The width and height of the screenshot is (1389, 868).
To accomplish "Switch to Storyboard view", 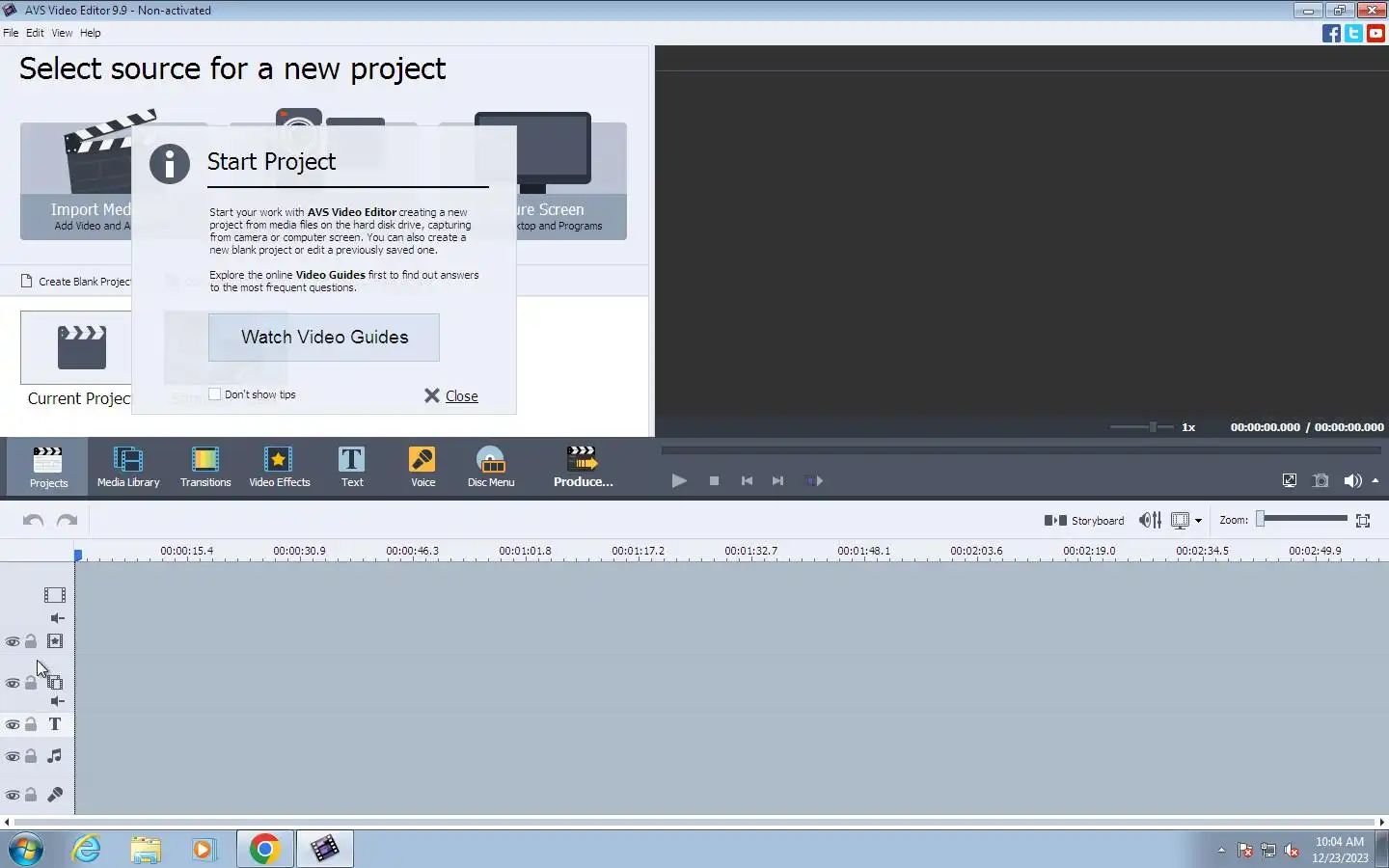I will coord(1084,520).
